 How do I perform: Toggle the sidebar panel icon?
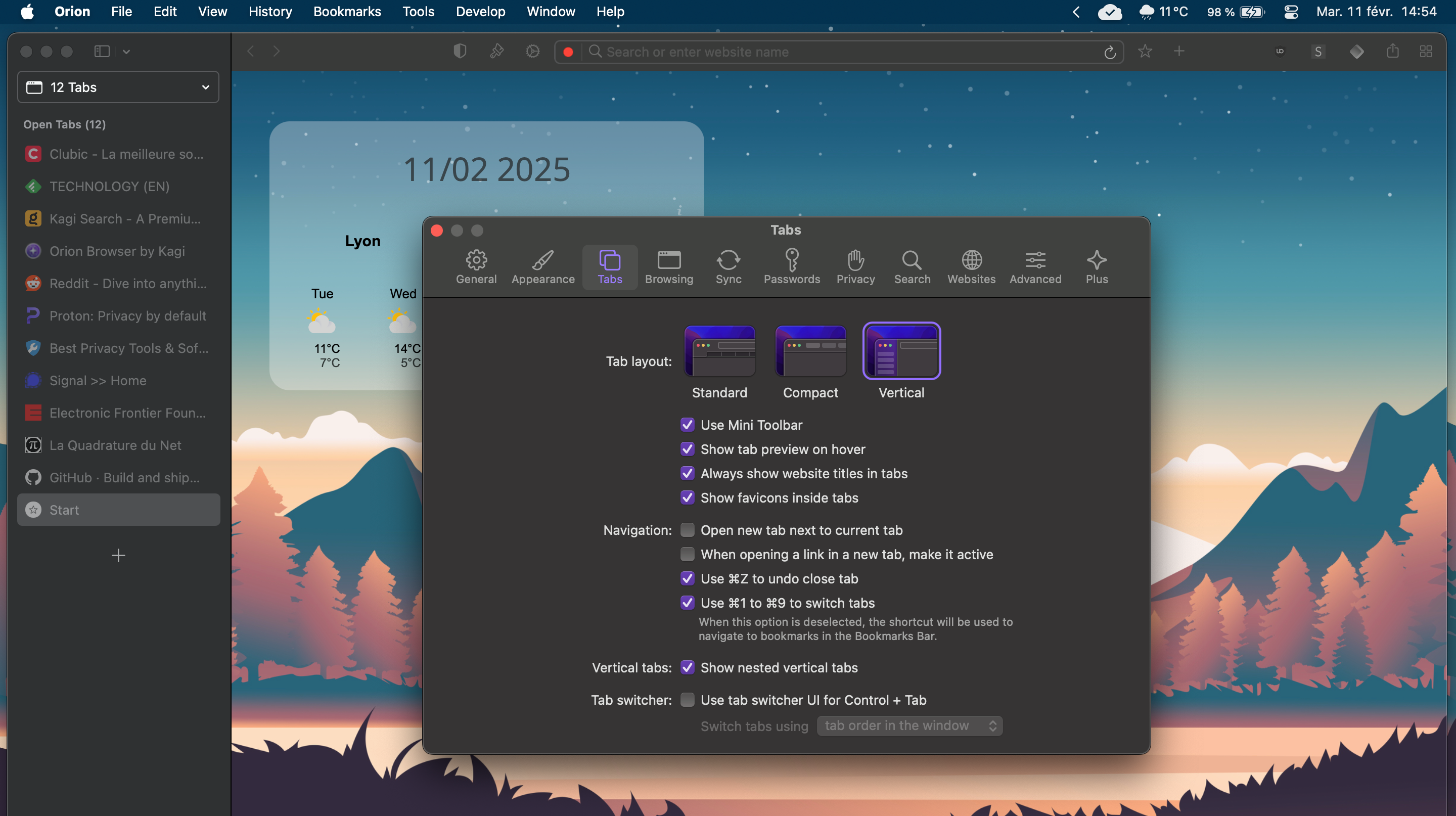(102, 52)
